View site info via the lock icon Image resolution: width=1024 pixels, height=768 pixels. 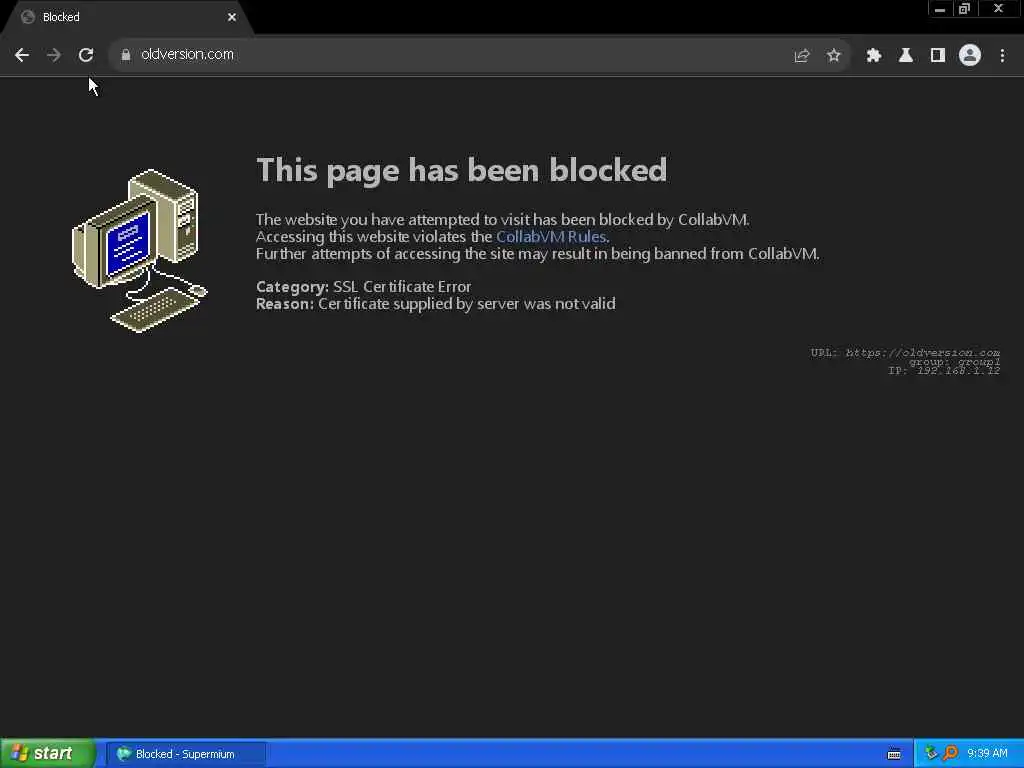click(x=125, y=55)
